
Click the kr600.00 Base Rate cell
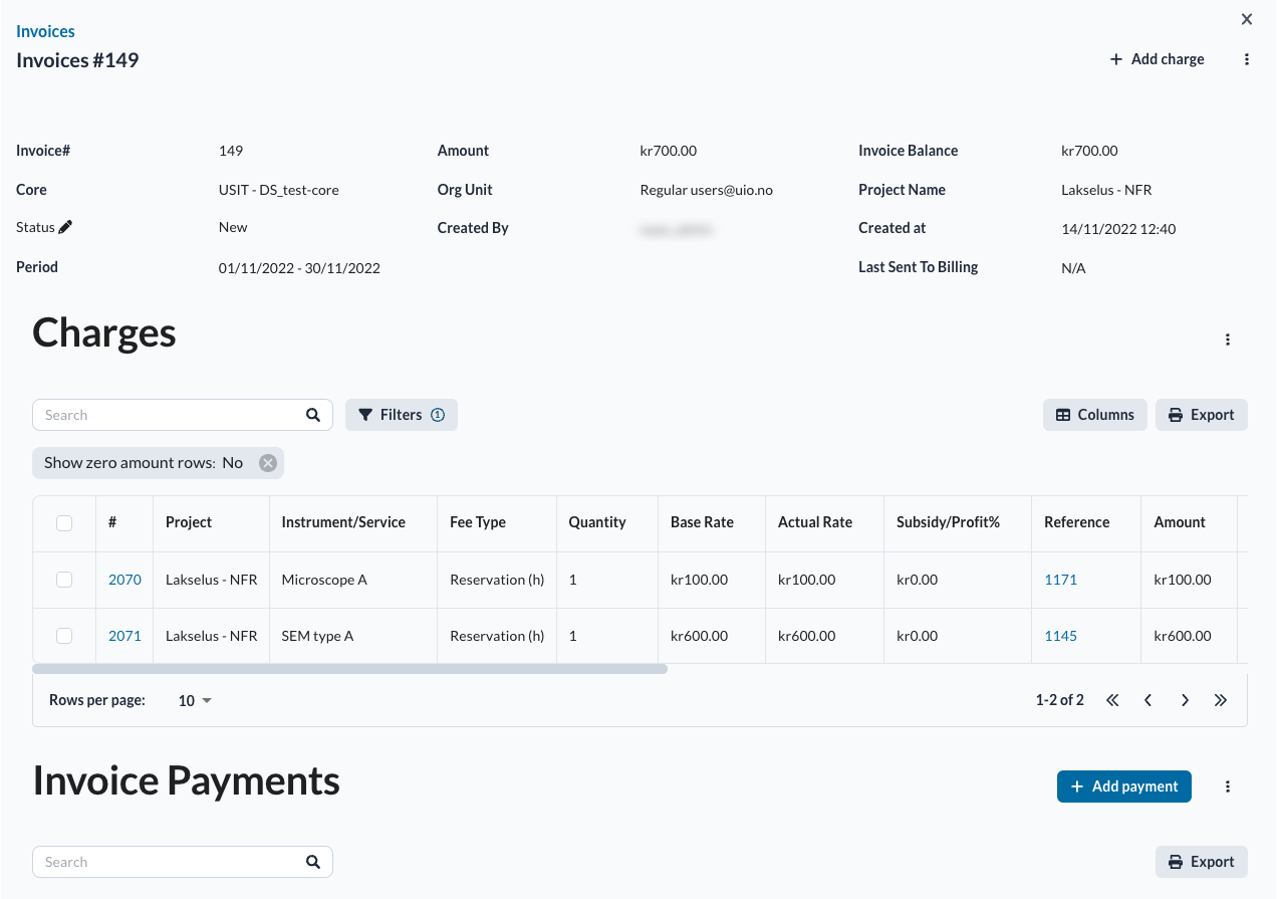click(712, 636)
